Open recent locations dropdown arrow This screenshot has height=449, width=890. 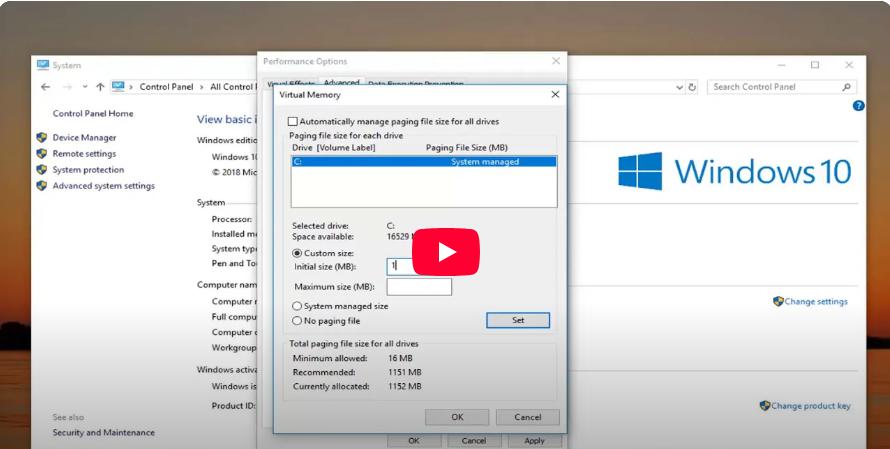tap(85, 87)
